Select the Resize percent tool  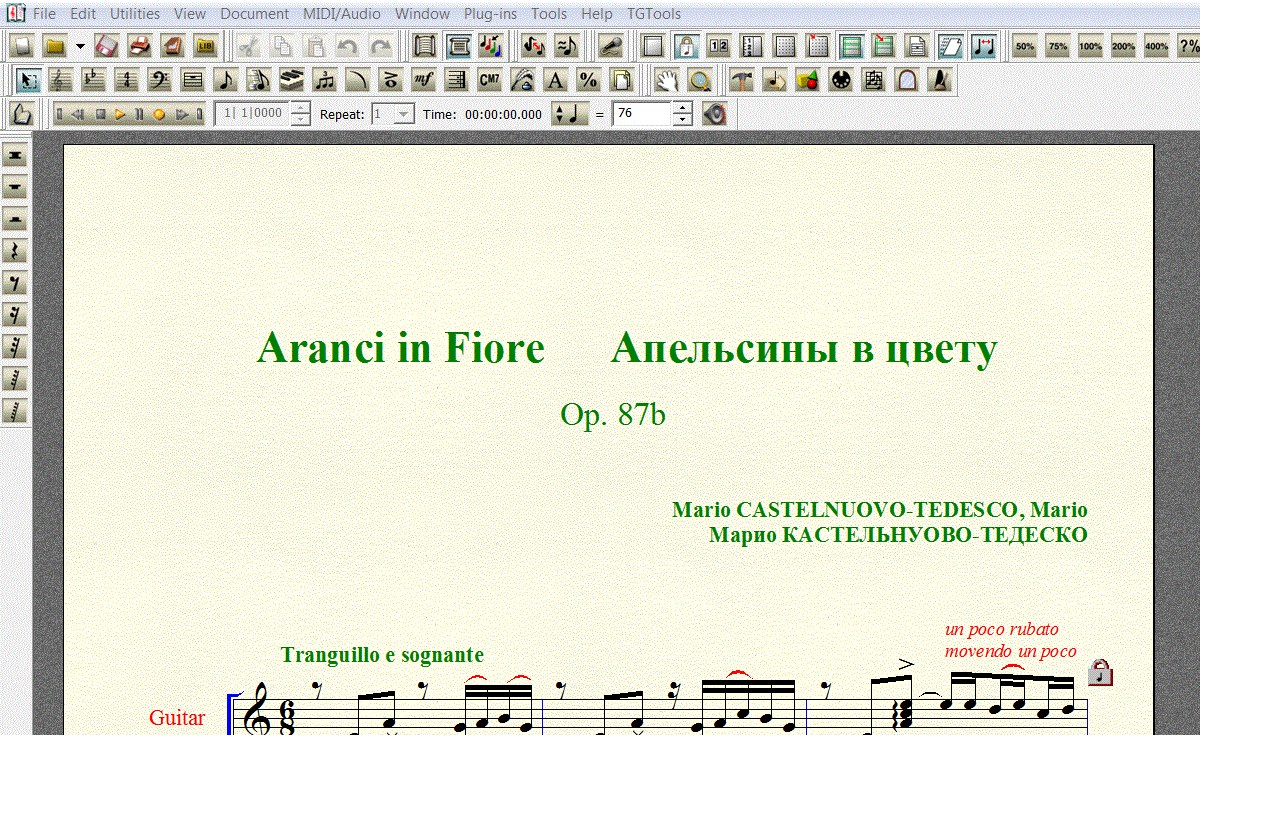588,80
